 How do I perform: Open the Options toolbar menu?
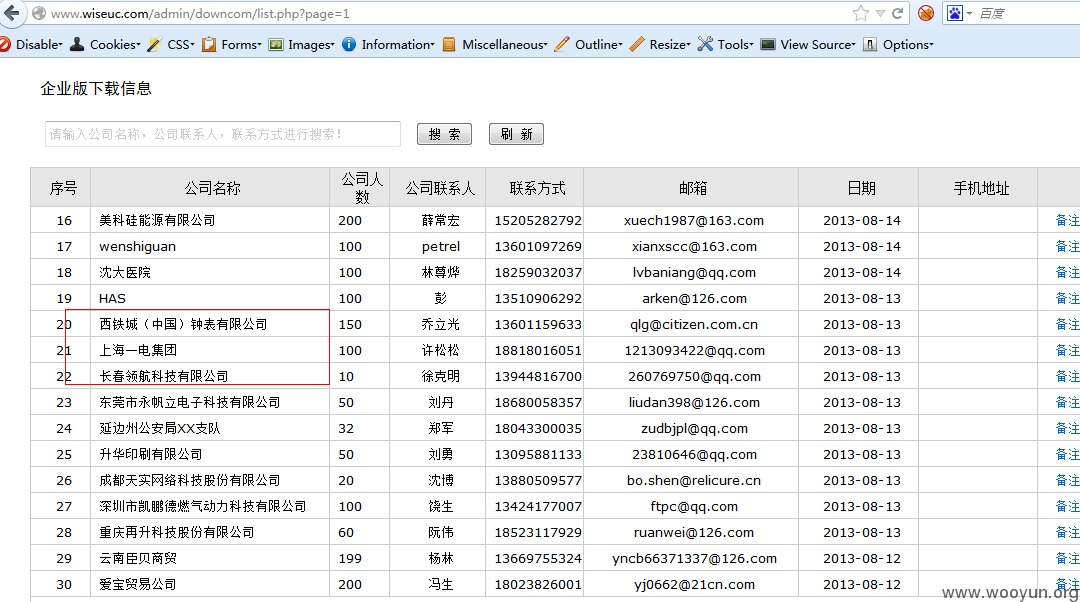[x=908, y=44]
